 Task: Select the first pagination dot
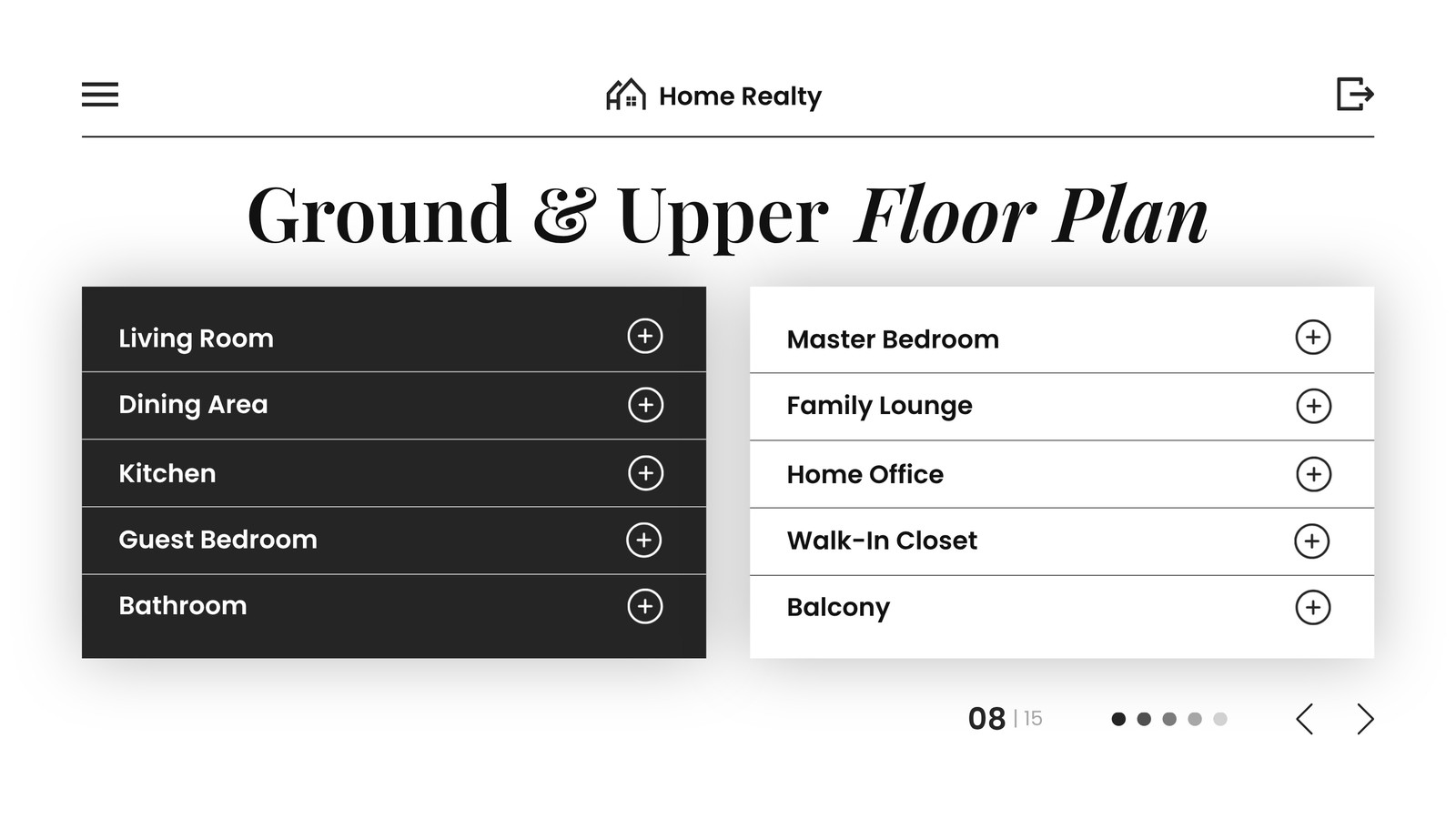pyautogui.click(x=1119, y=719)
